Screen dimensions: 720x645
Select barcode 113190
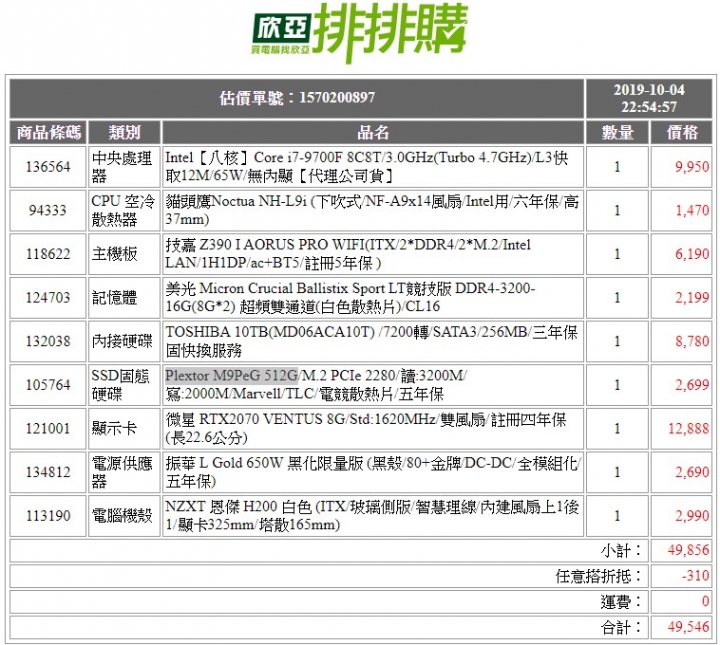[48, 516]
